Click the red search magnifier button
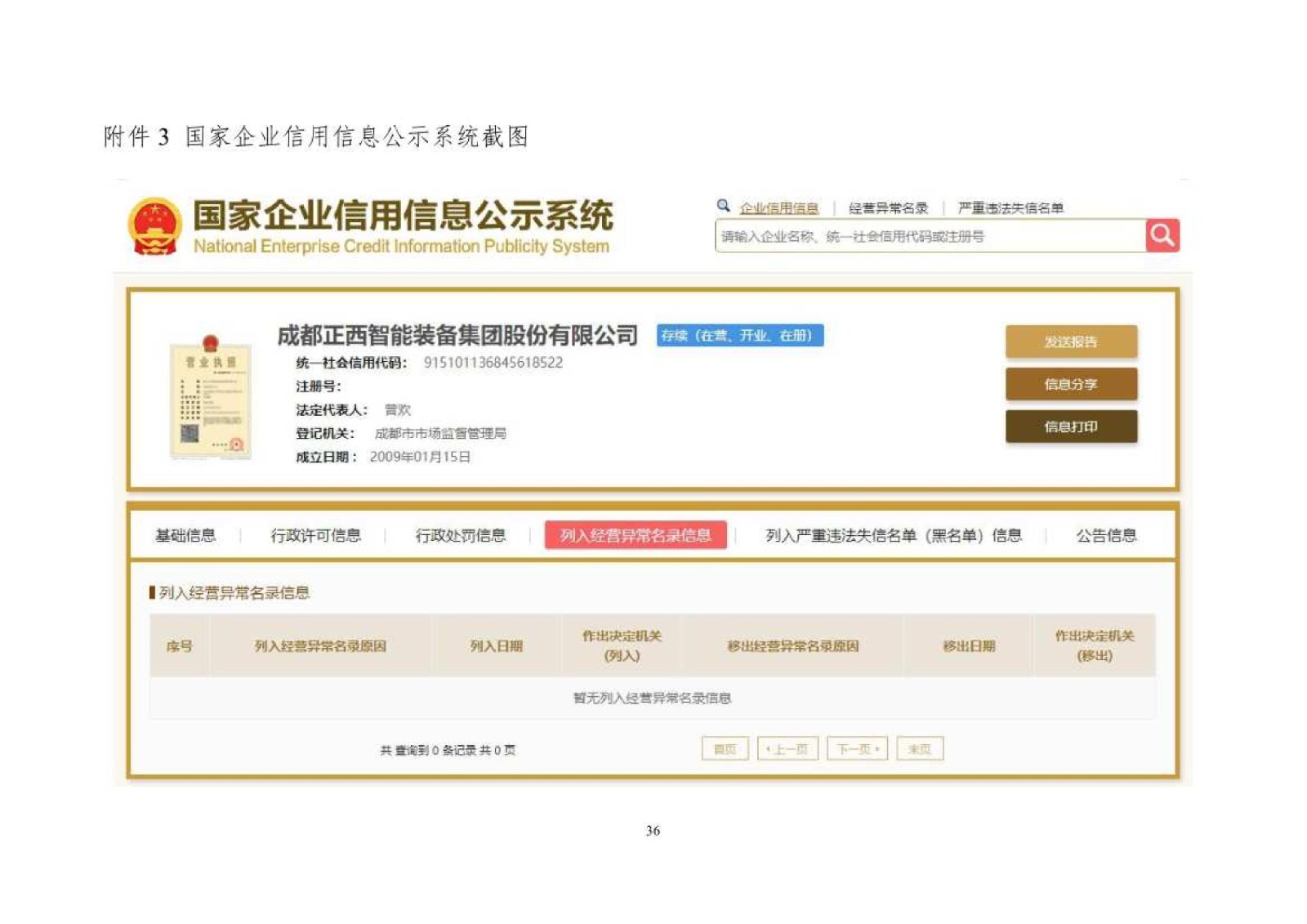 pos(1162,236)
